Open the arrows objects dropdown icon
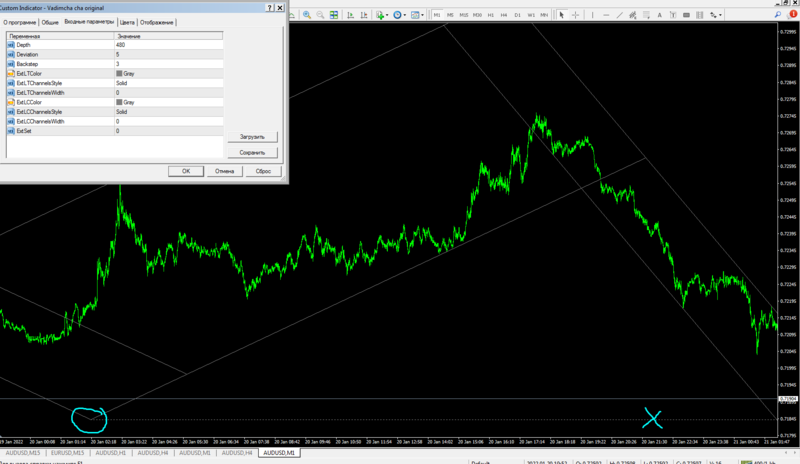This screenshot has width=800, height=464. (715, 15)
